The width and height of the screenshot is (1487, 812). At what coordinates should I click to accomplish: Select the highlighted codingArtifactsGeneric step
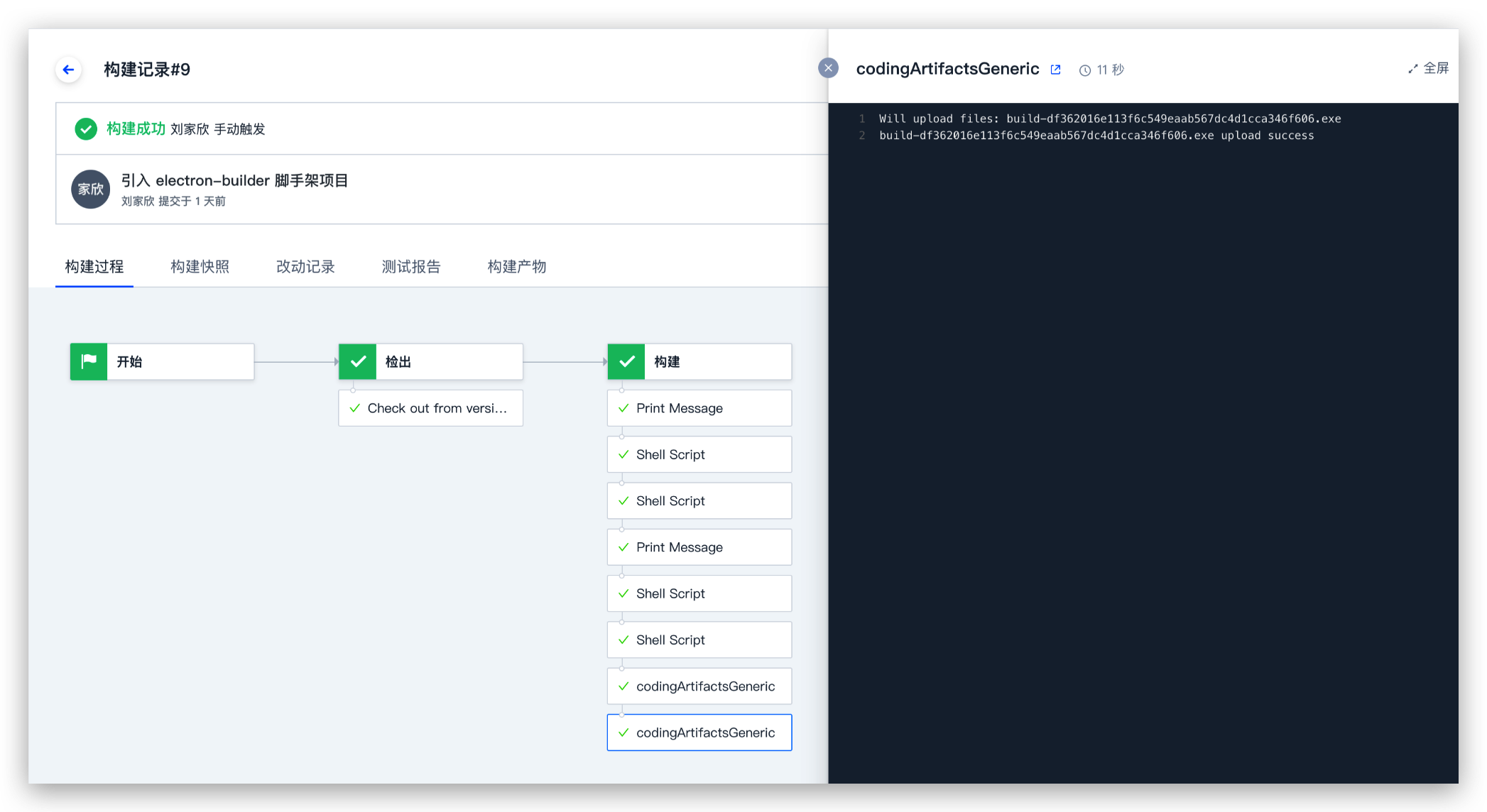click(699, 733)
